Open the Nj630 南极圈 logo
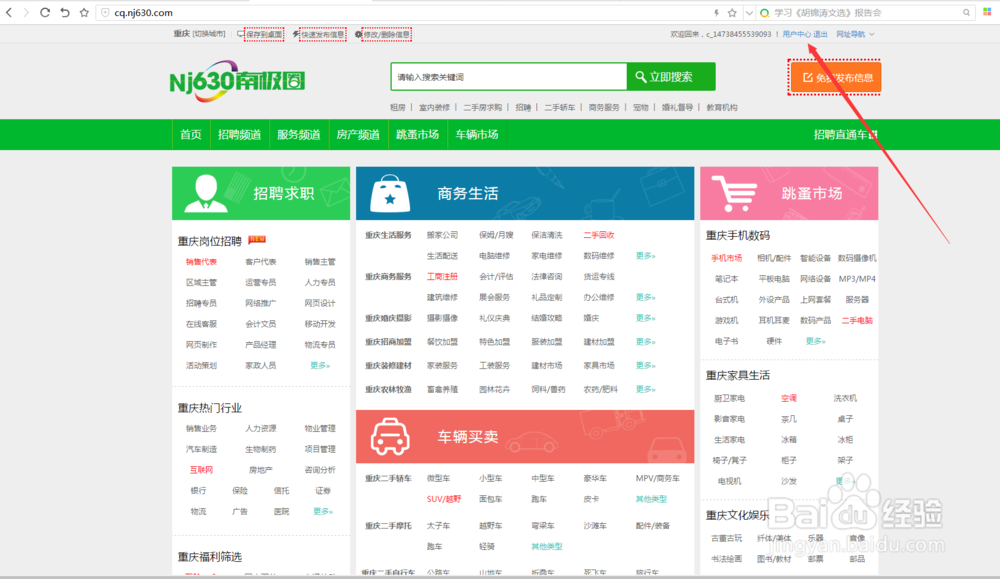This screenshot has width=1000, height=579. (x=236, y=80)
